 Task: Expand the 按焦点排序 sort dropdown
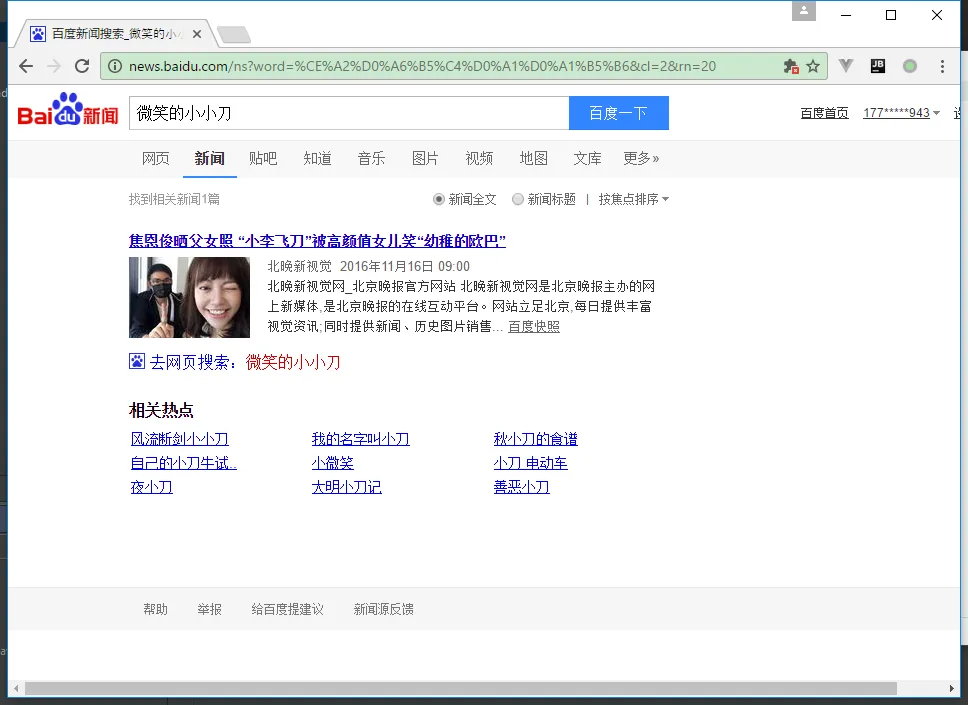(x=633, y=199)
